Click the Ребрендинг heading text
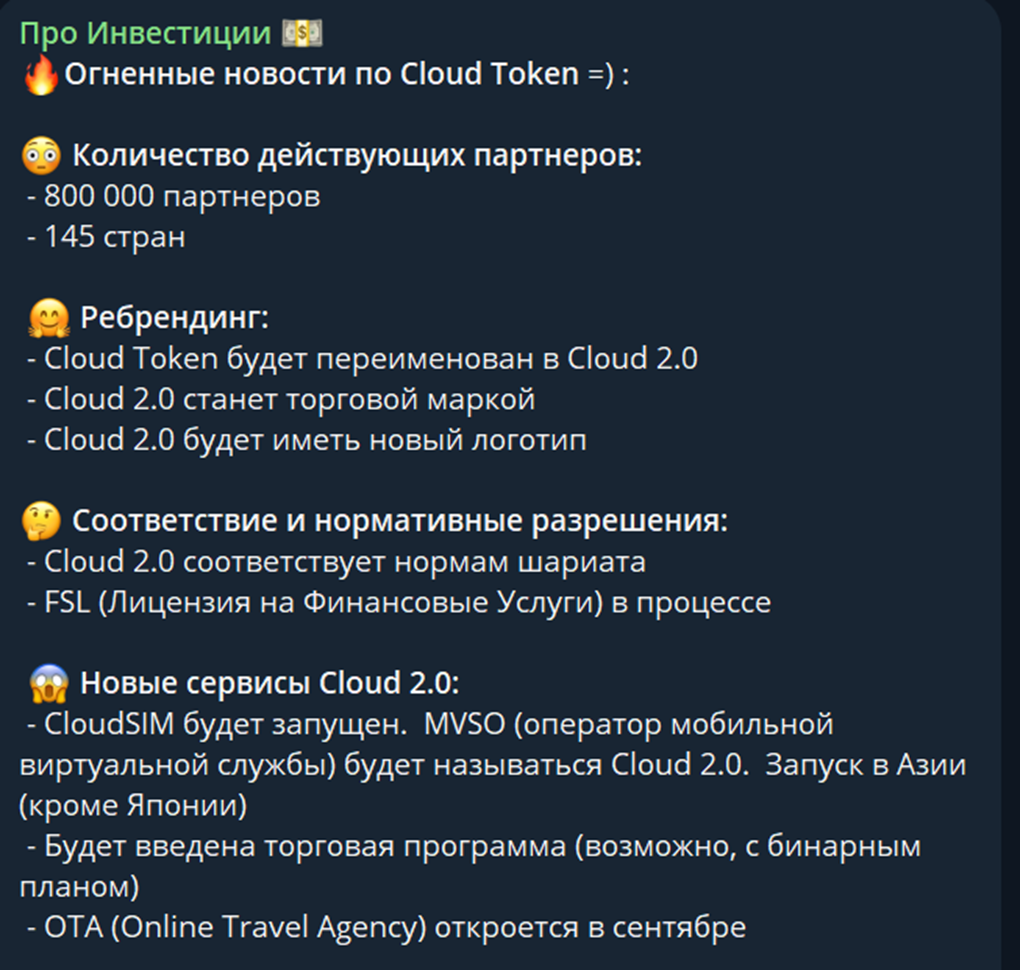The image size is (1020, 970). click(175, 319)
